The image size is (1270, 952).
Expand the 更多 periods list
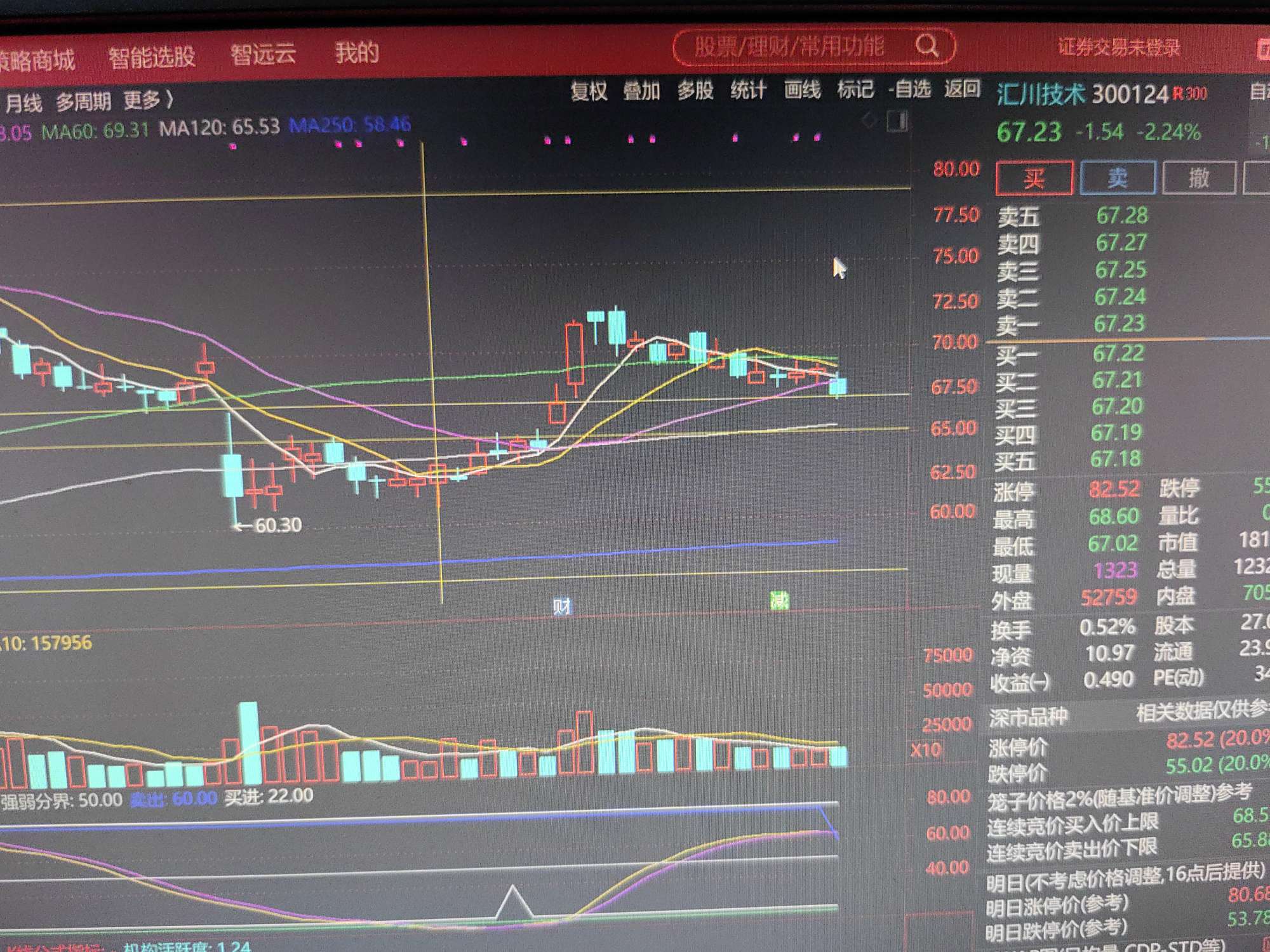tap(148, 100)
